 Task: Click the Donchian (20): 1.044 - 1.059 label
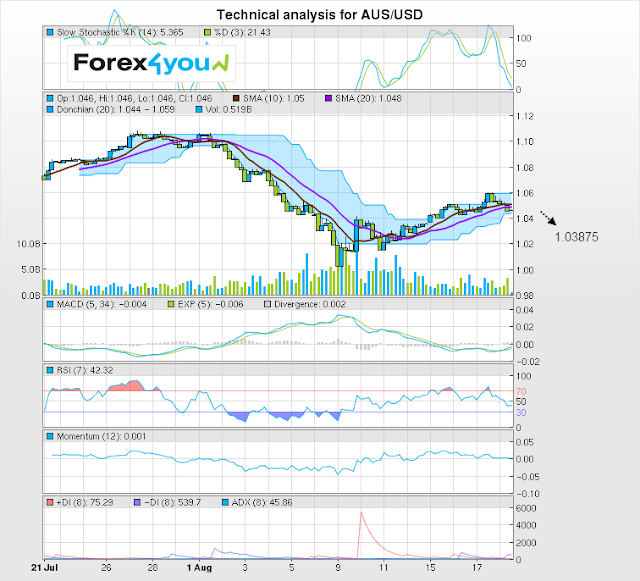pos(116,109)
